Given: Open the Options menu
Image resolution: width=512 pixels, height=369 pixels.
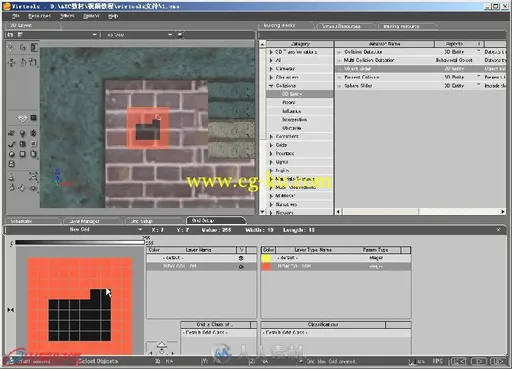Looking at the screenshot, I should point(91,16).
